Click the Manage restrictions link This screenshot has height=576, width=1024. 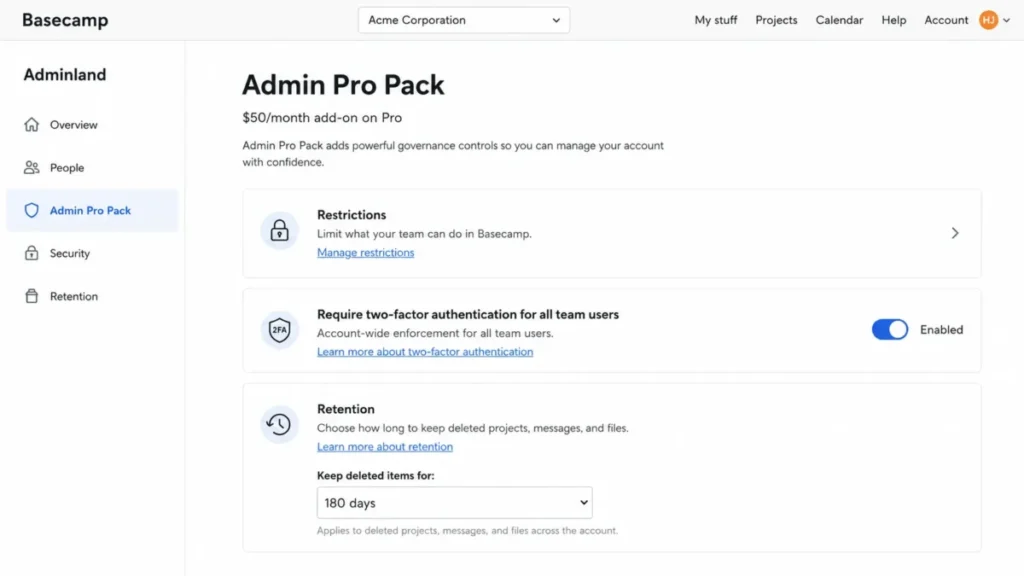tap(366, 253)
